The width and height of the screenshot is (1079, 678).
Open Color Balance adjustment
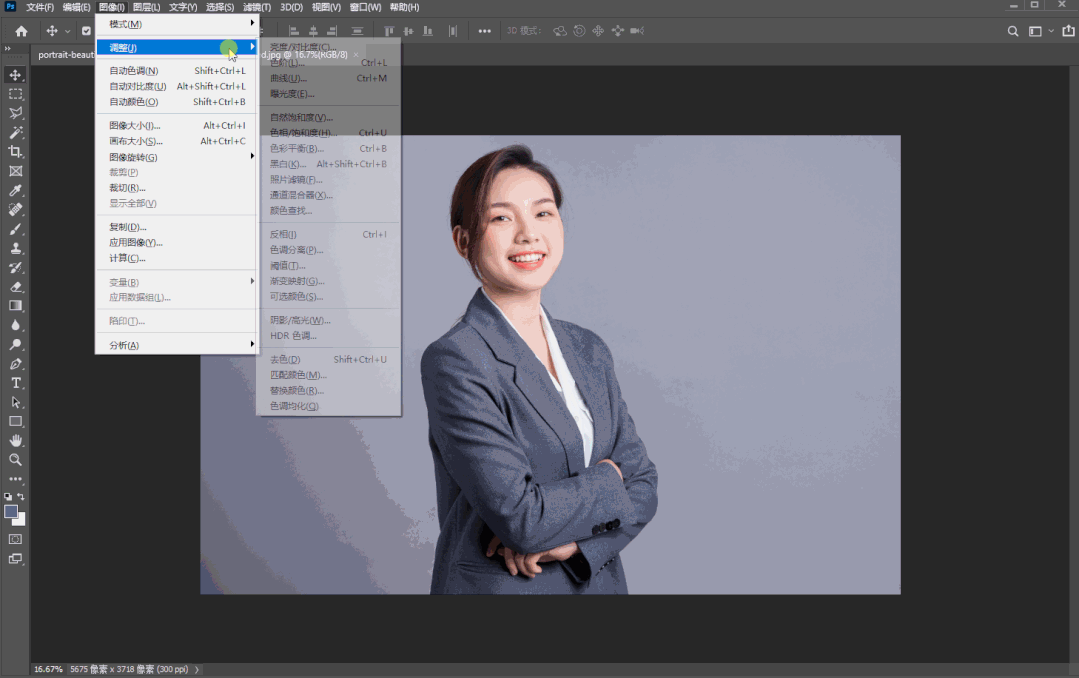click(328, 149)
